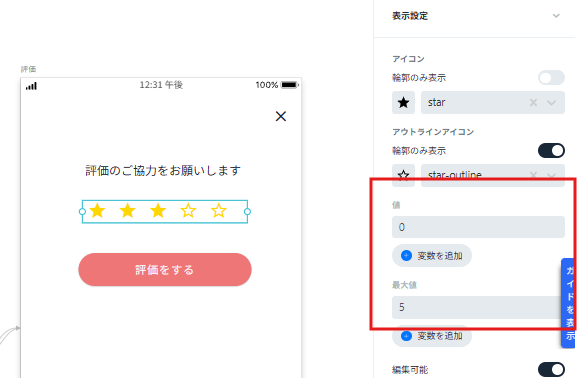Open the star-outline icon dropdown

tap(551, 176)
